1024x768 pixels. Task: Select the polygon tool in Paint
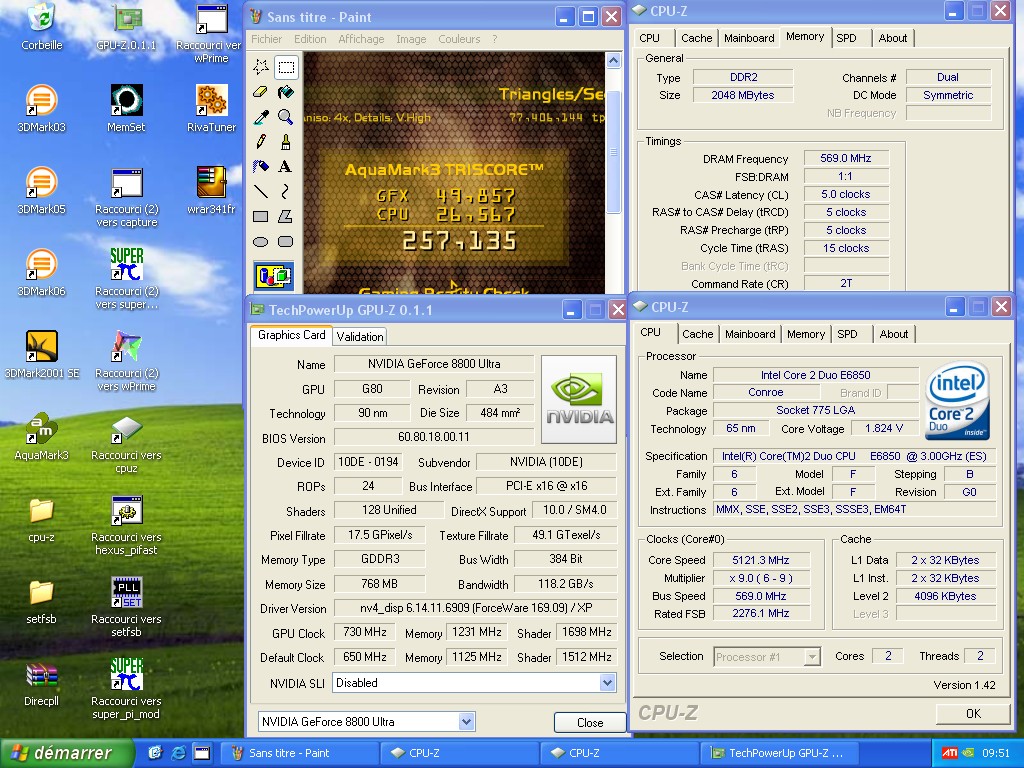(x=285, y=216)
